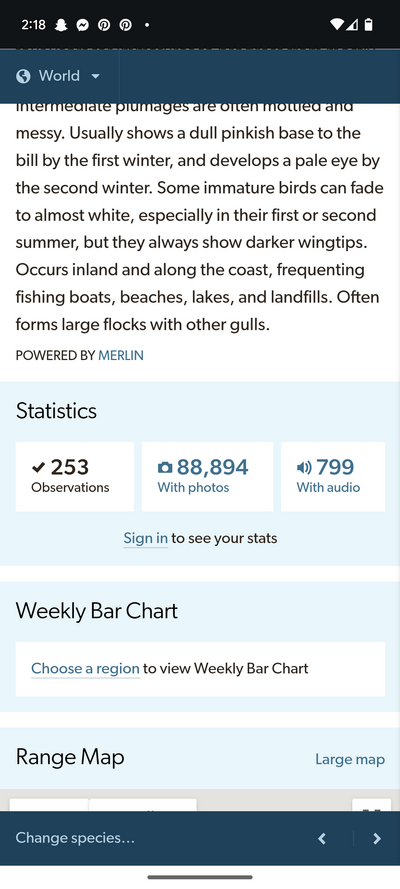Viewport: 400px width, 889px height.
Task: Open the Change species selector
Action: (75, 838)
